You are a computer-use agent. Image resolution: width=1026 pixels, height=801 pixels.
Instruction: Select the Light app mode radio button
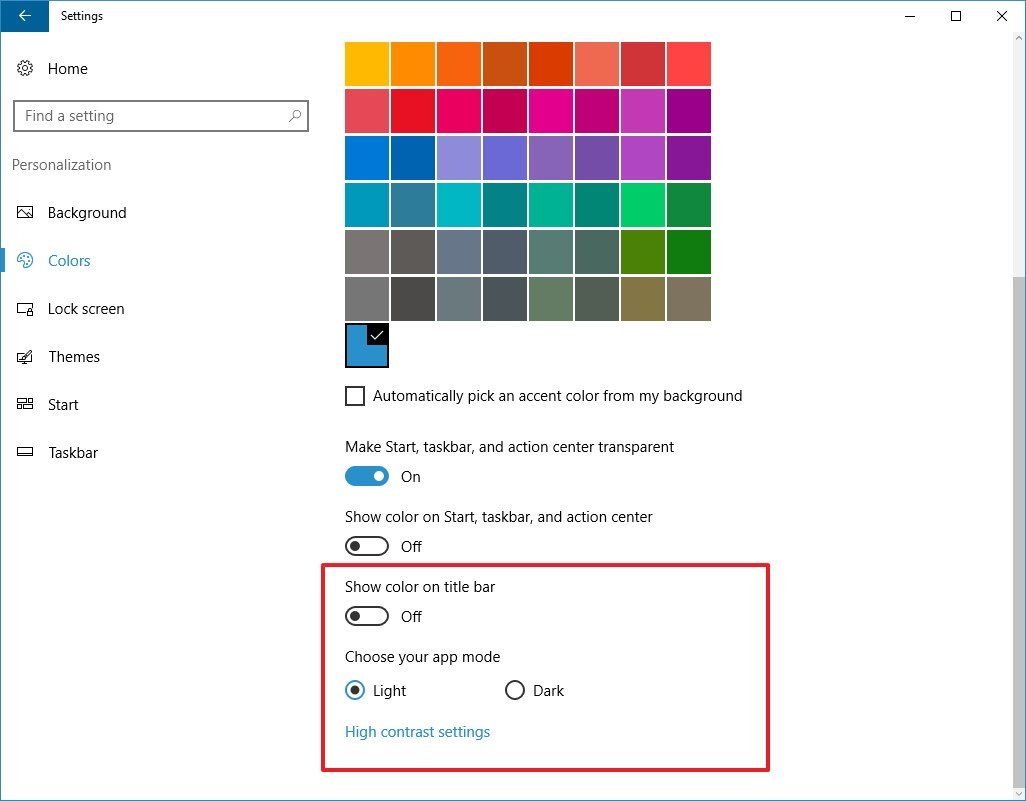pyautogui.click(x=357, y=690)
